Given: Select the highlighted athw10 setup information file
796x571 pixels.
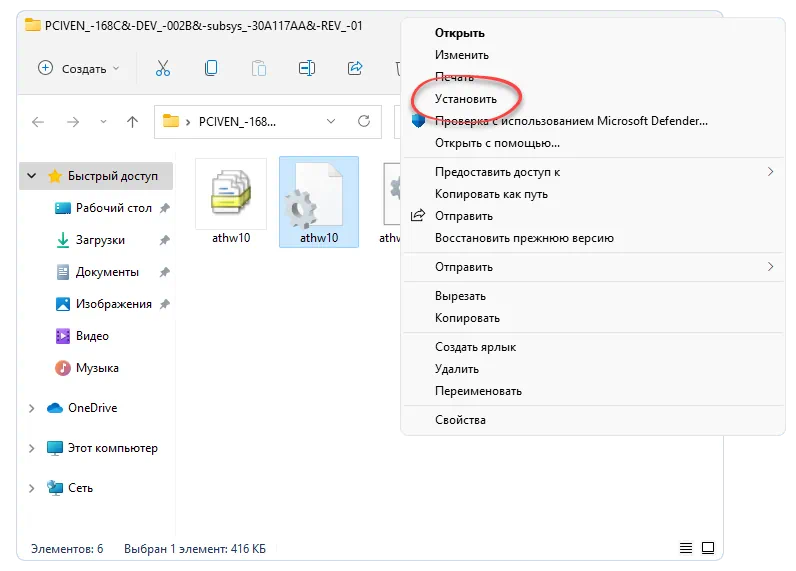Looking at the screenshot, I should [x=319, y=202].
